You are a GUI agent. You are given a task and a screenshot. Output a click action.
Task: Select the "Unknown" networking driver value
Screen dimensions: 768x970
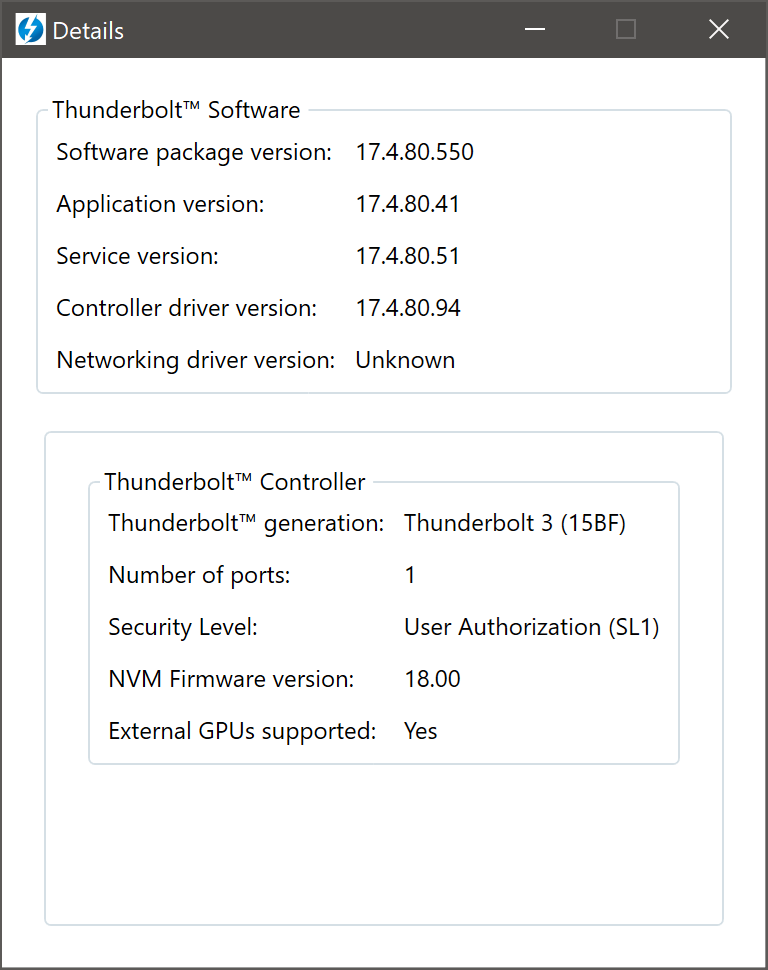(405, 360)
